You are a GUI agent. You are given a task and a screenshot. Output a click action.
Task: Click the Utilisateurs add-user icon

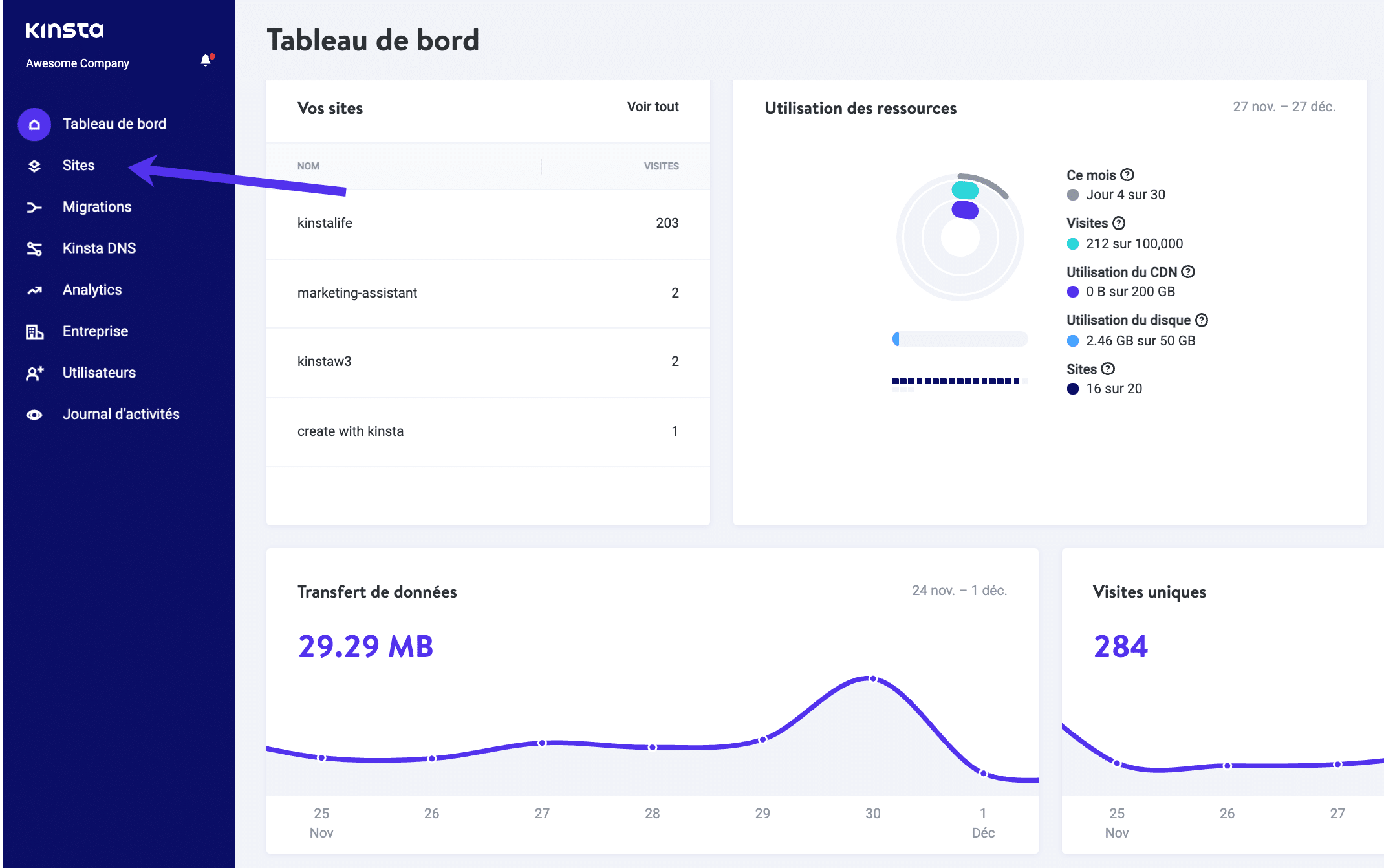(34, 373)
